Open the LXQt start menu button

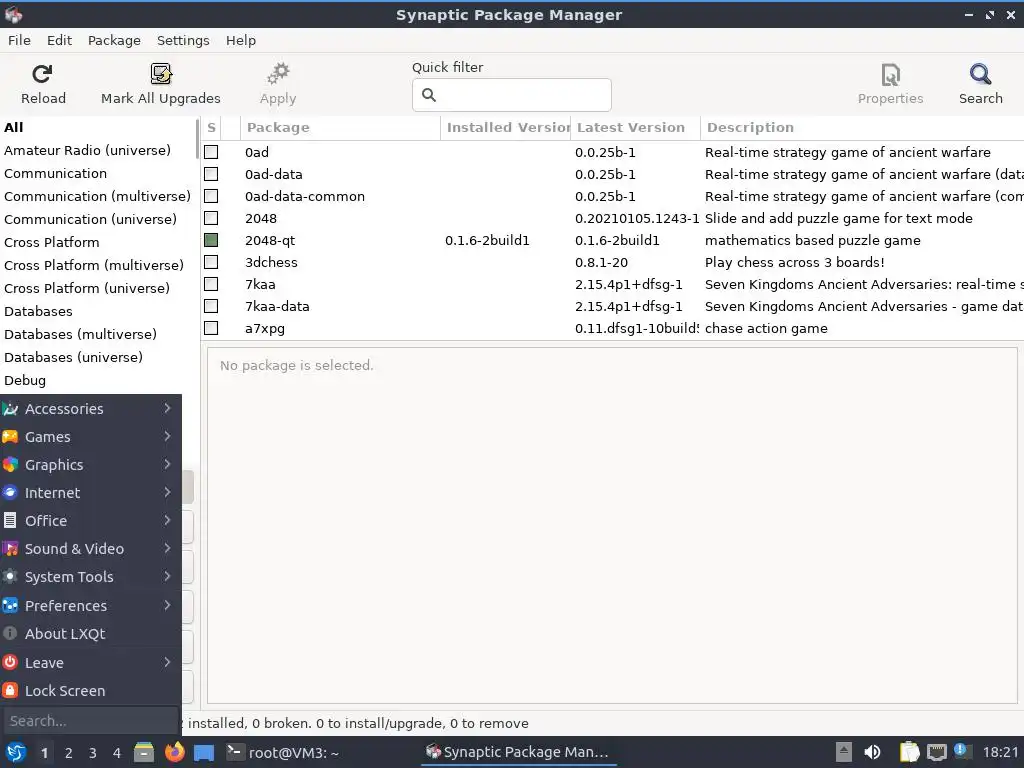pos(16,752)
